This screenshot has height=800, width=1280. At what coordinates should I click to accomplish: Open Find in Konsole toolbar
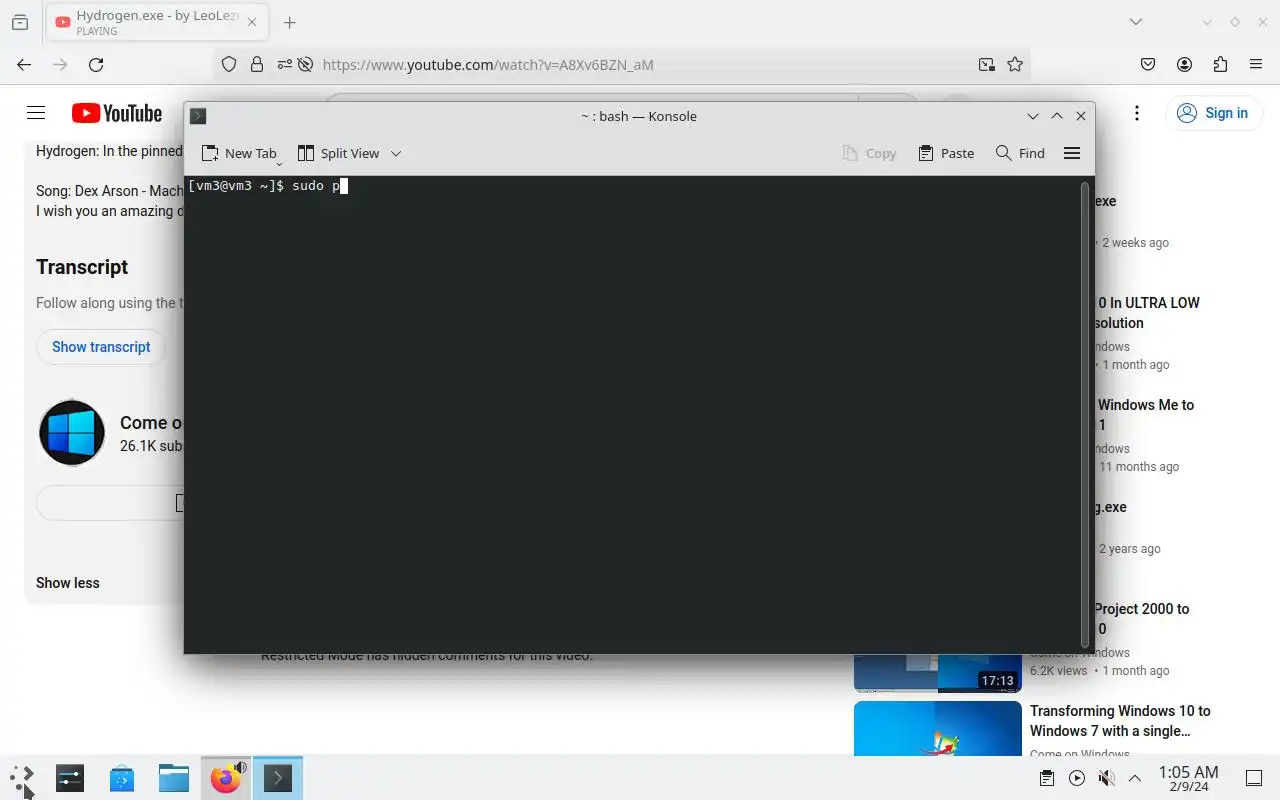coord(1020,153)
